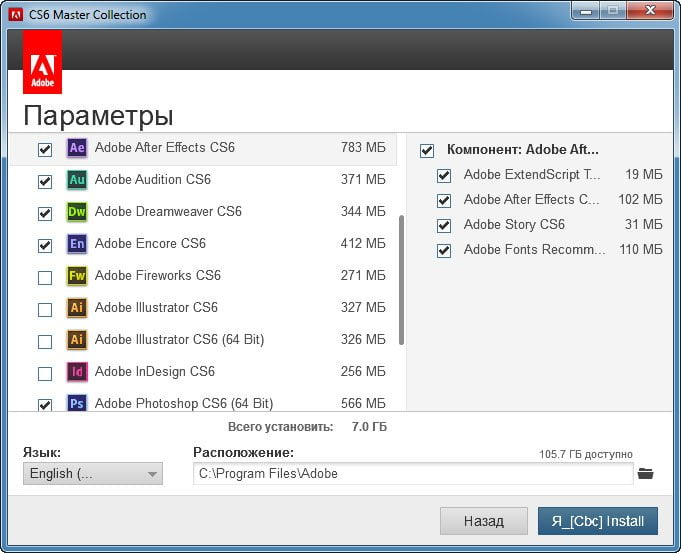
Task: Enable Adobe Illustrator CS6 checkbox
Action: click(x=45, y=310)
